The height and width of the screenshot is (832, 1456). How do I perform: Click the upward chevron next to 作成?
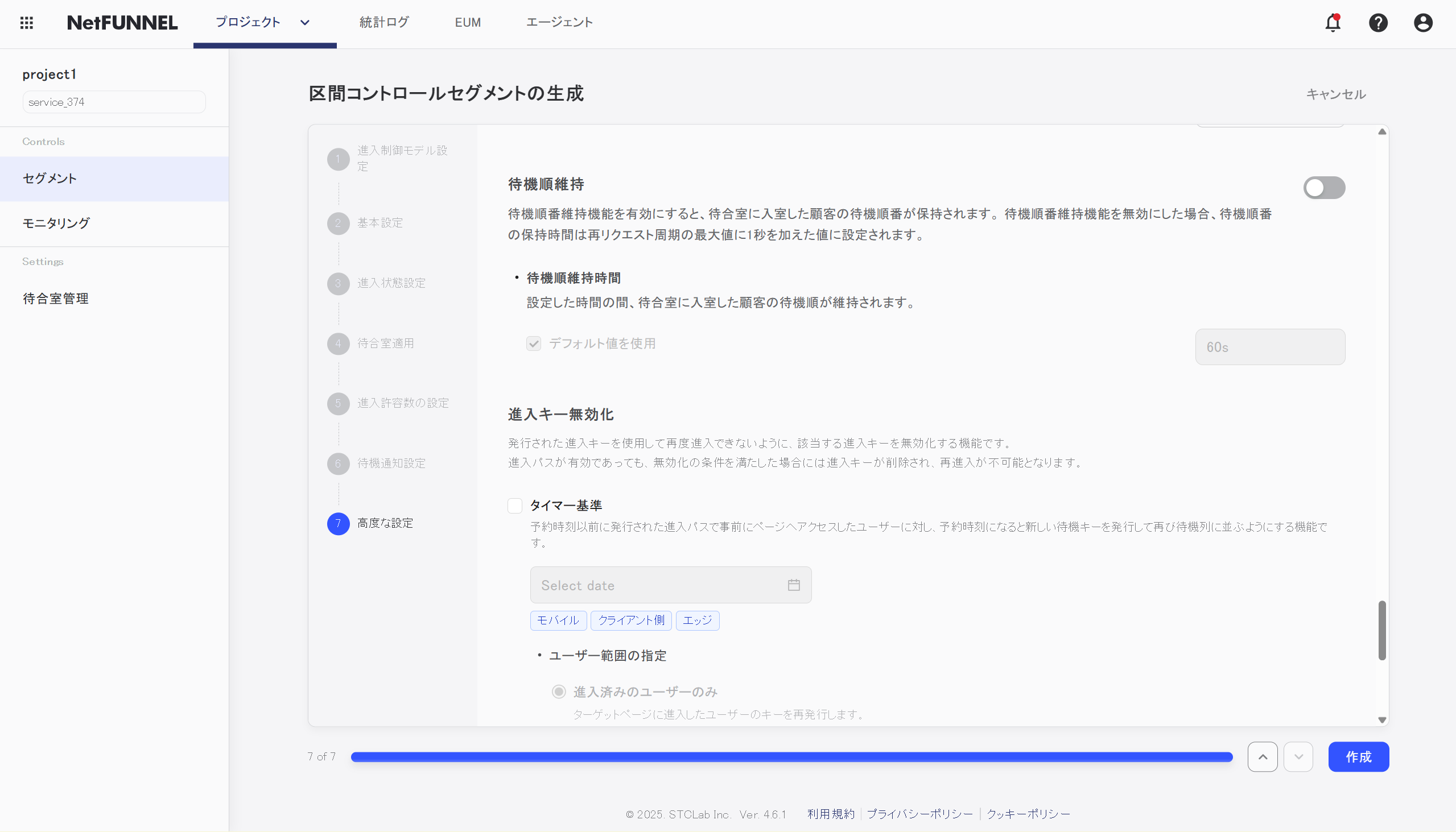[1263, 756]
